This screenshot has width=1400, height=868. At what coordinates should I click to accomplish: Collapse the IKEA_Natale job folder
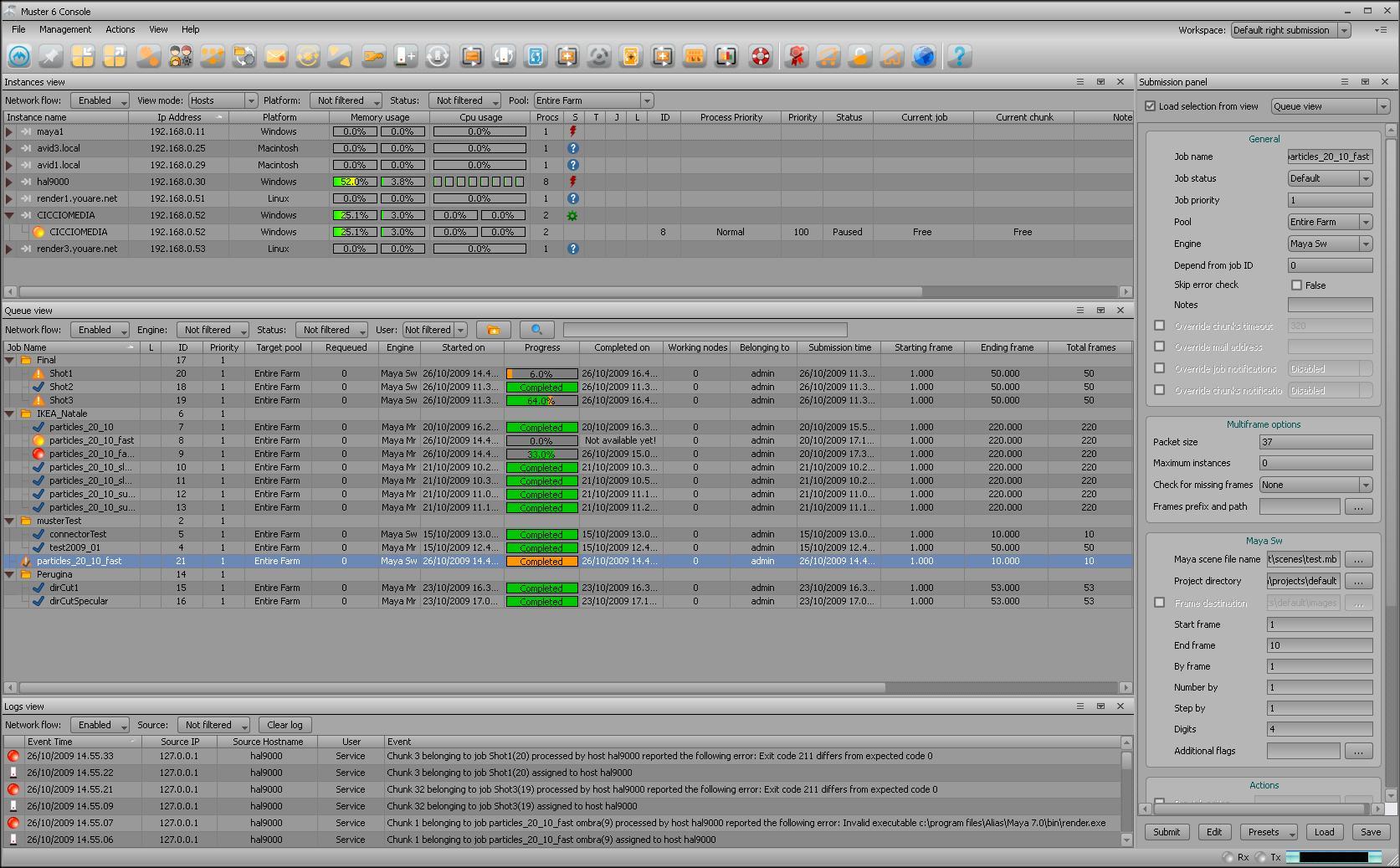[x=10, y=413]
